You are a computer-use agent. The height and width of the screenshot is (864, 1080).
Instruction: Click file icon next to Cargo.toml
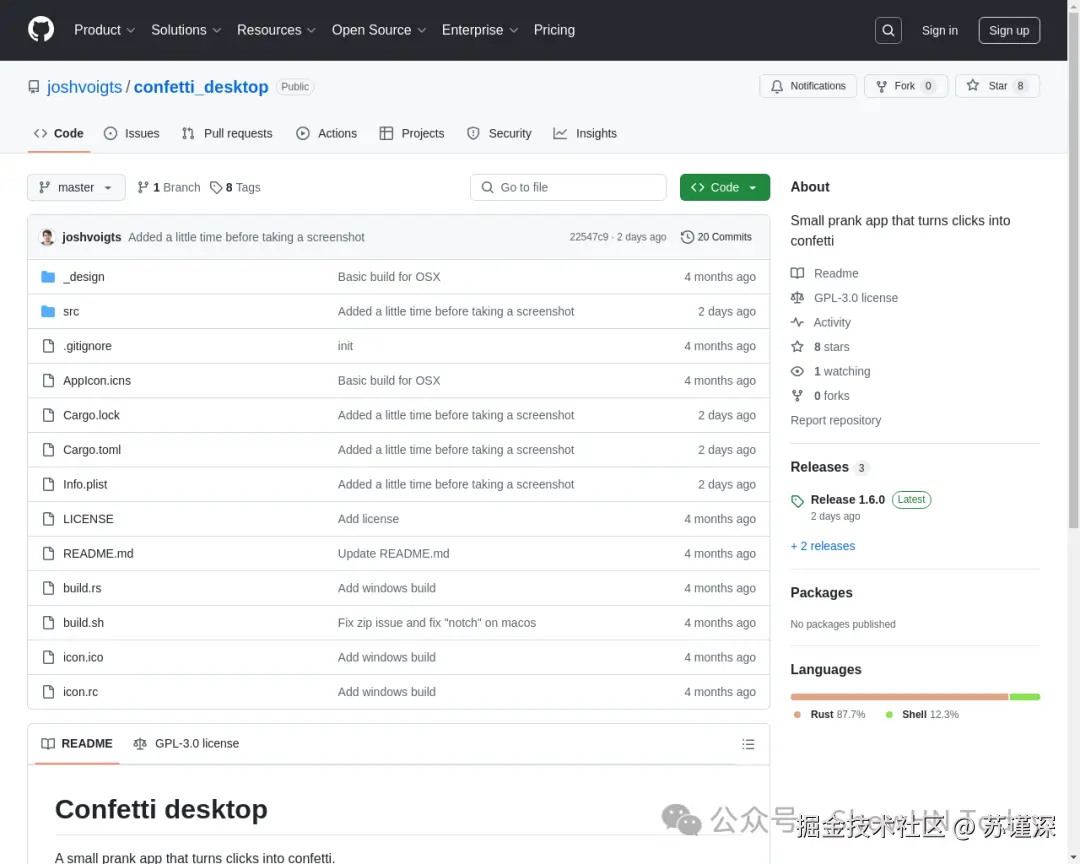click(48, 450)
